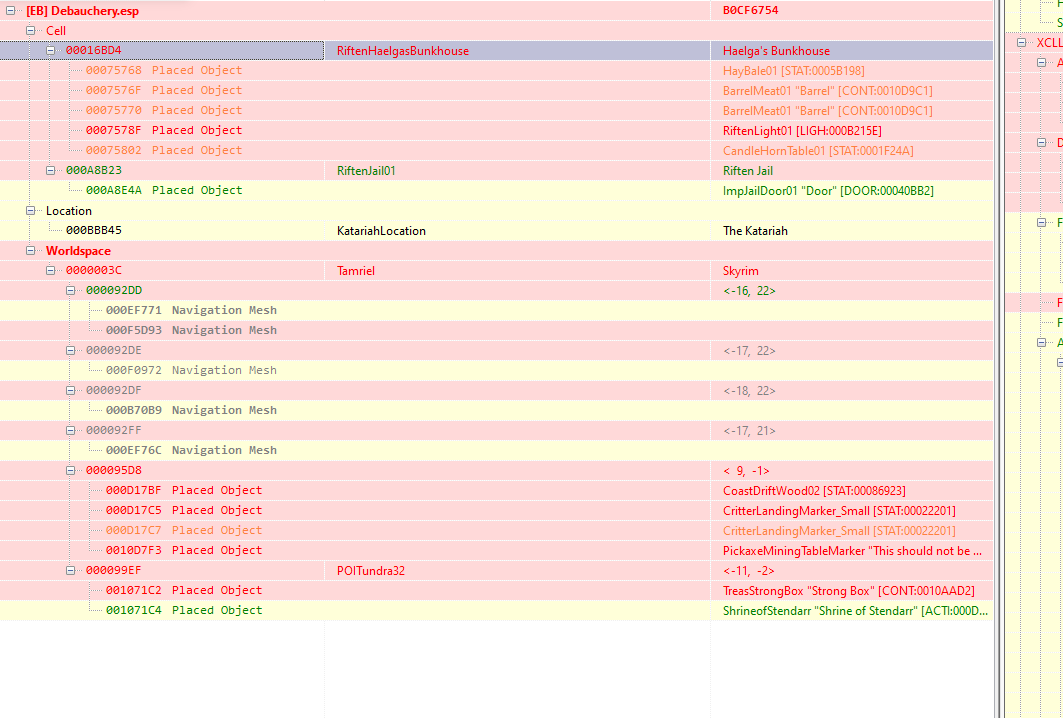Image resolution: width=1063 pixels, height=718 pixels.
Task: Select the 001071C4 ShrineofStendarr row
Action: 496,610
